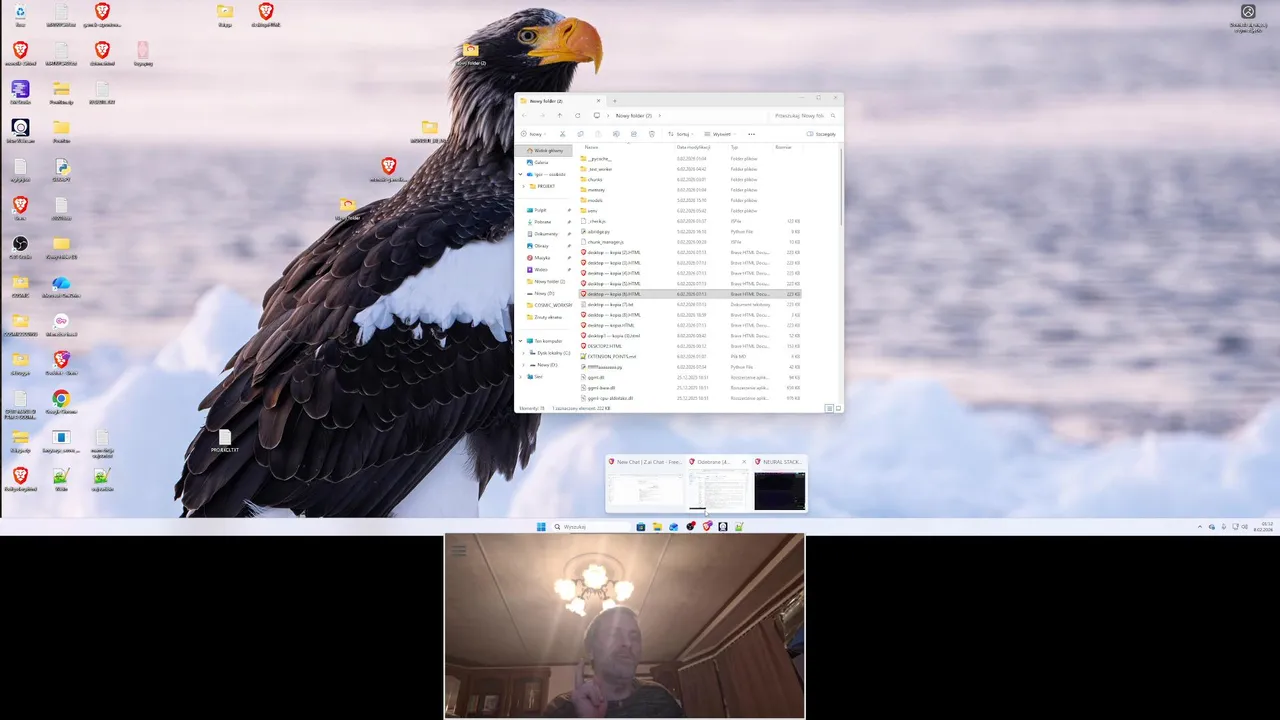1280x720 pixels.
Task: Click the chevron after Nowy folder (2) breadcrumb
Action: pyautogui.click(x=659, y=115)
